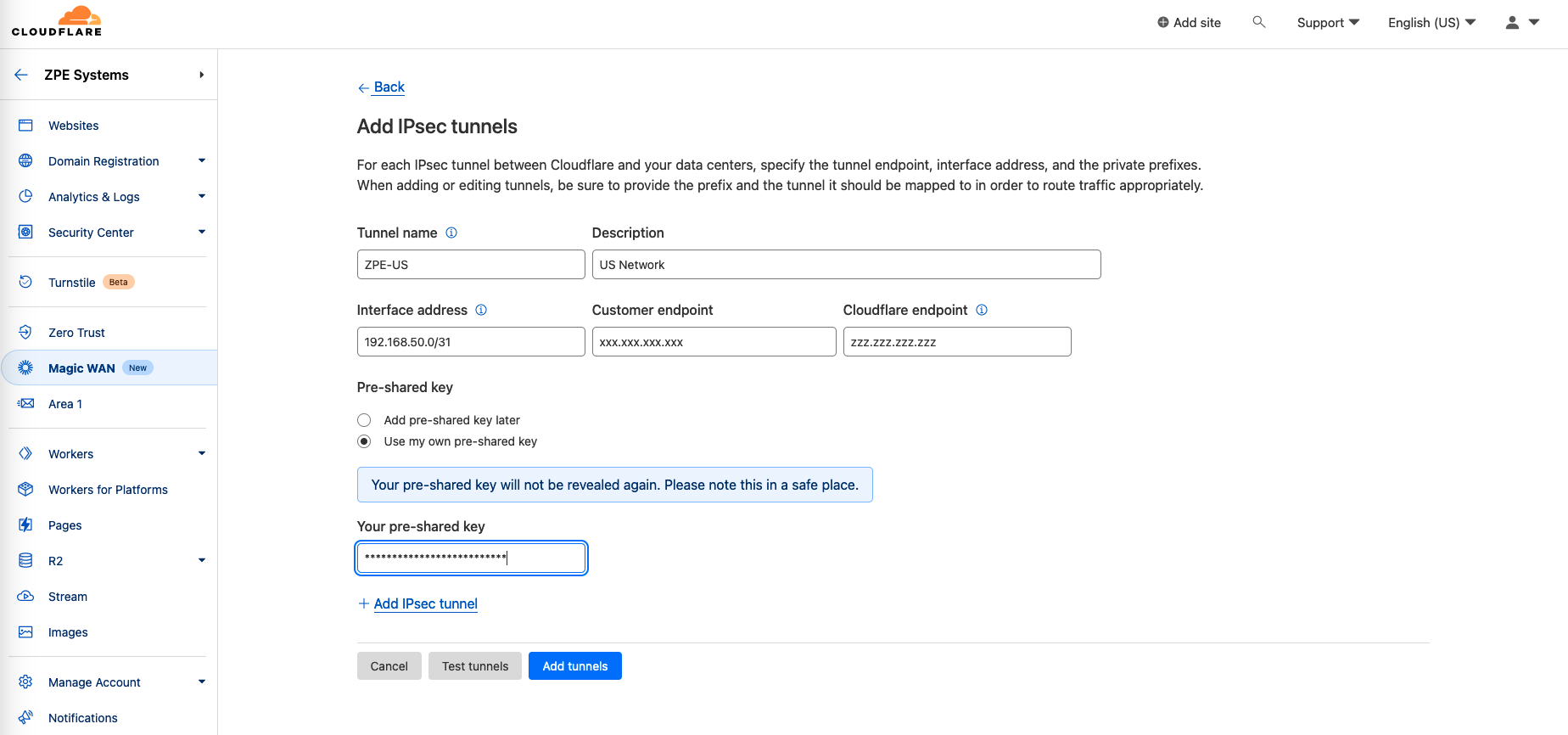This screenshot has width=1568, height=735.
Task: Click the Images icon
Action: click(x=25, y=632)
